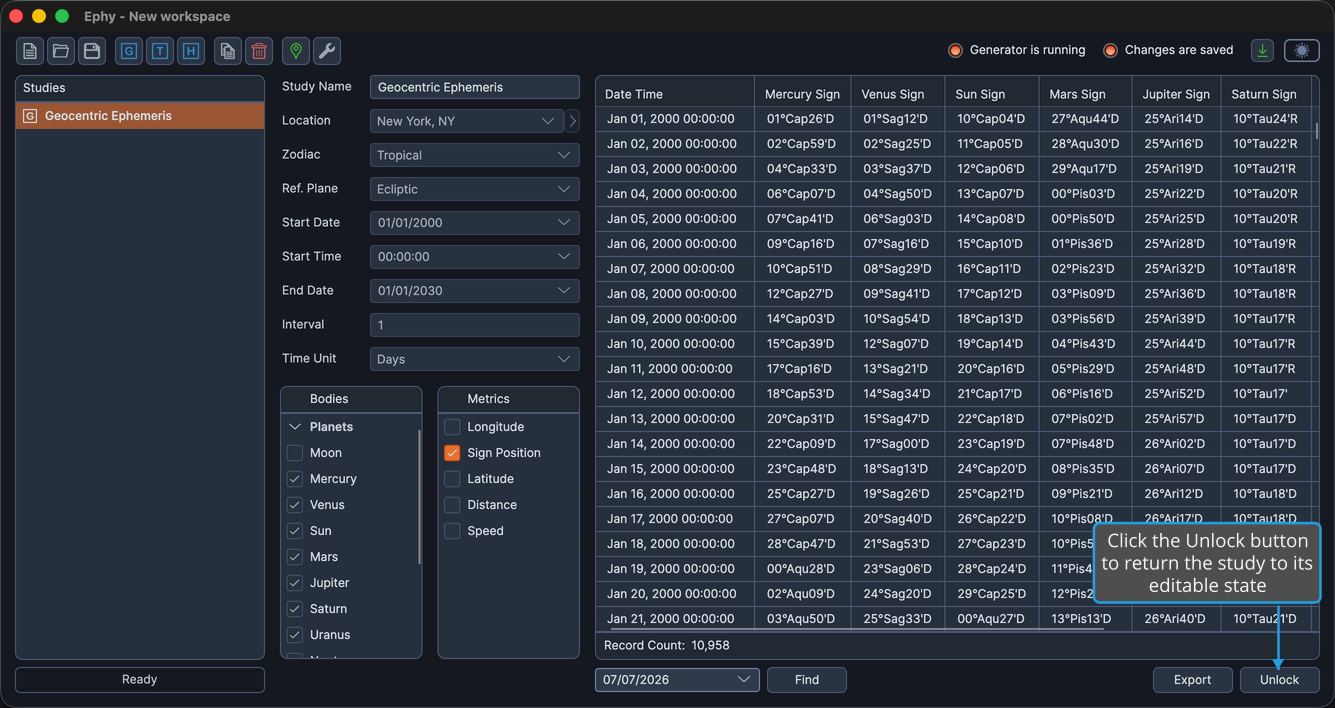Add a Heliocentric study with the H icon
This screenshot has width=1335, height=708.
[191, 51]
